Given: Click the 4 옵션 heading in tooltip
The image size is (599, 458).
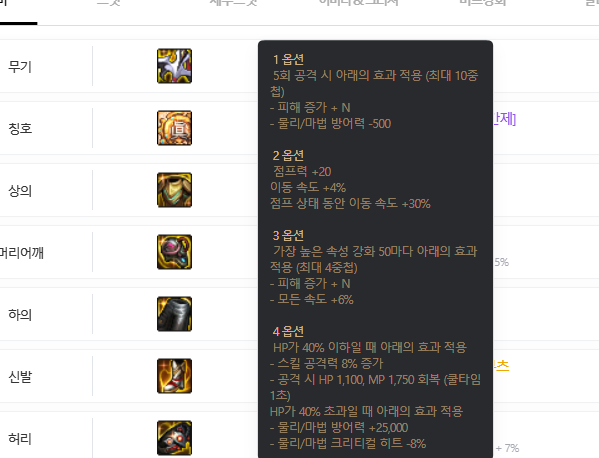Looking at the screenshot, I should pos(288,331).
